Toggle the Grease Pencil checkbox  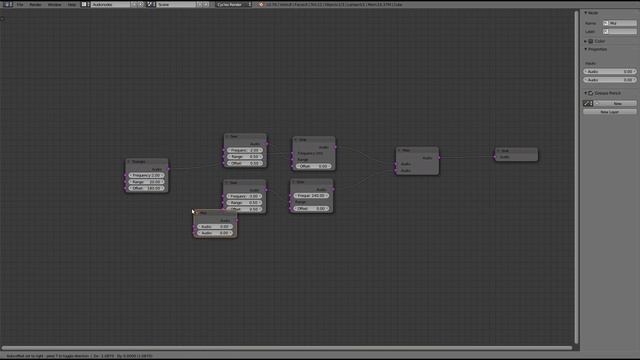tap(591, 93)
